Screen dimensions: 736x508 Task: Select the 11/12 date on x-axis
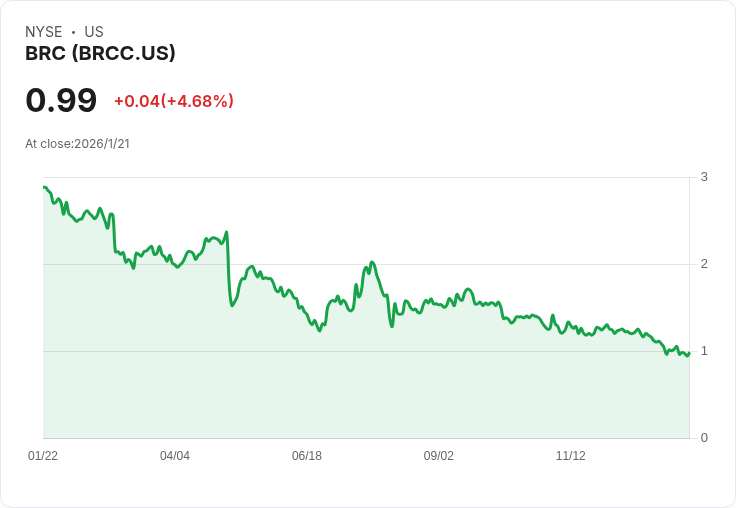point(571,456)
